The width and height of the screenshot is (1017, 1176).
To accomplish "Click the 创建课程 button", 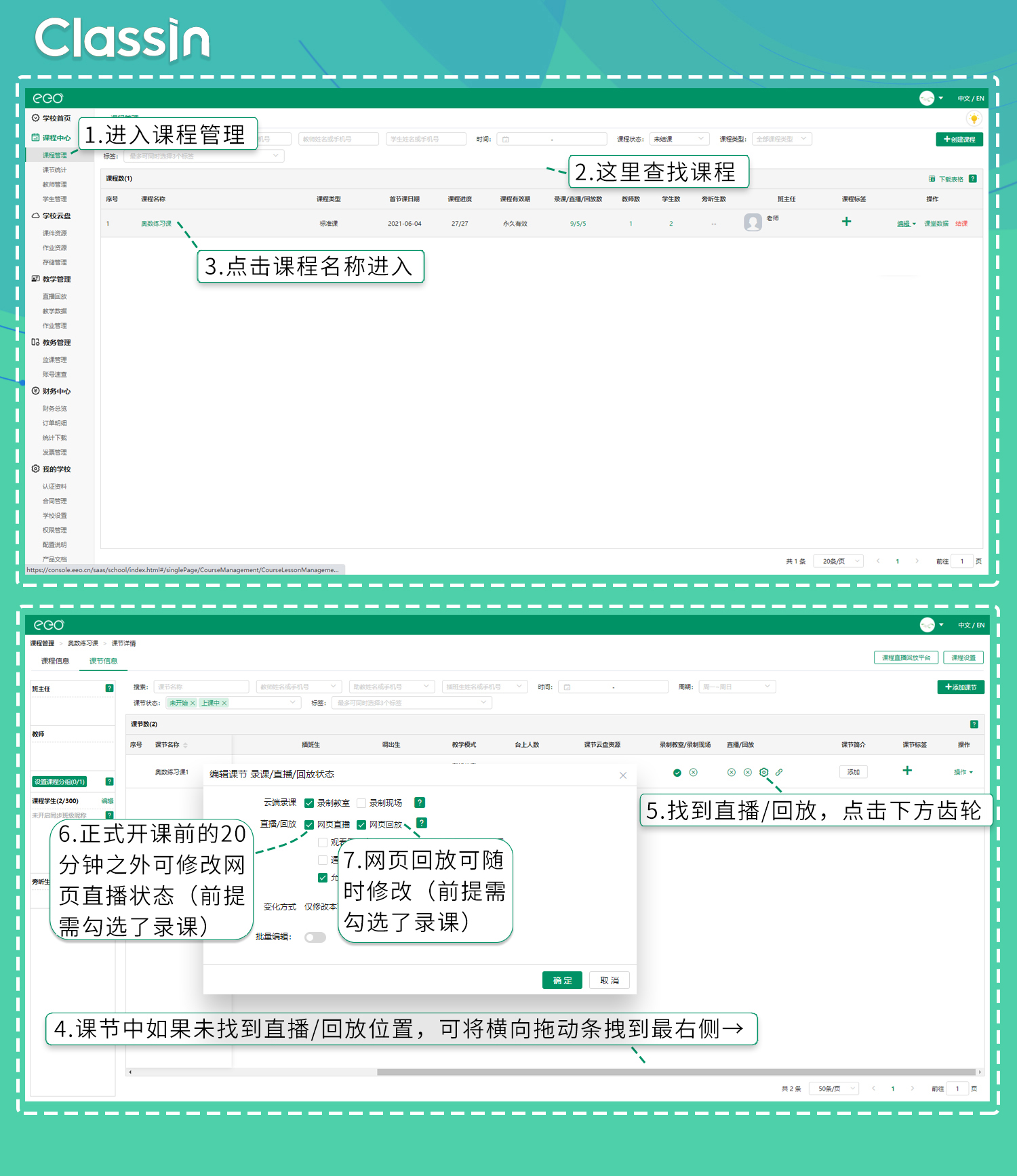I will 959,139.
